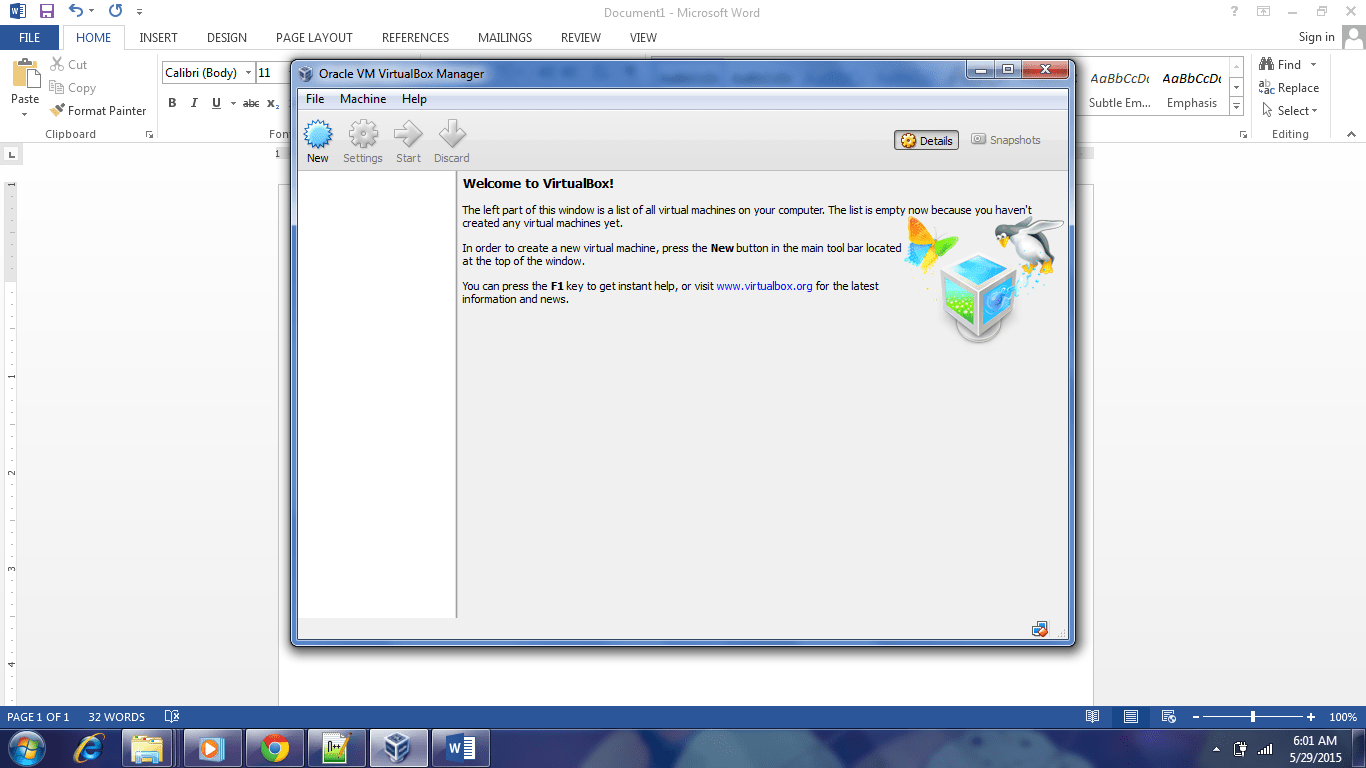This screenshot has height=768, width=1366.
Task: Click the Ribbon Display Options icon in Word
Action: pyautogui.click(x=1264, y=12)
